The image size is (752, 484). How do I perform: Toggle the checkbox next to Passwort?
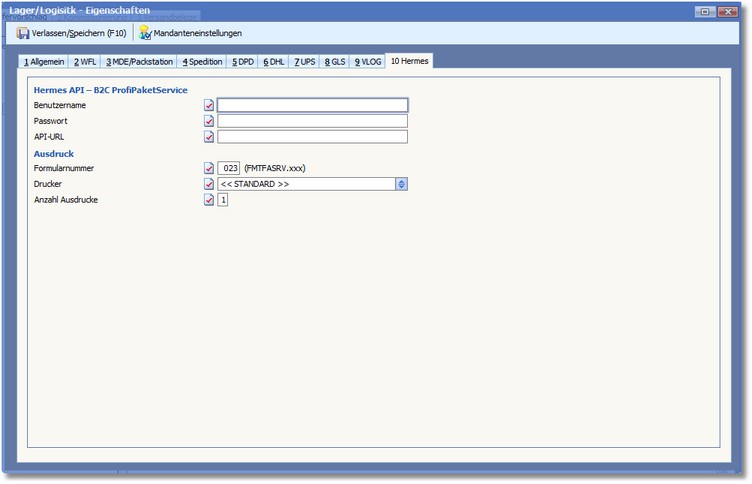point(209,121)
